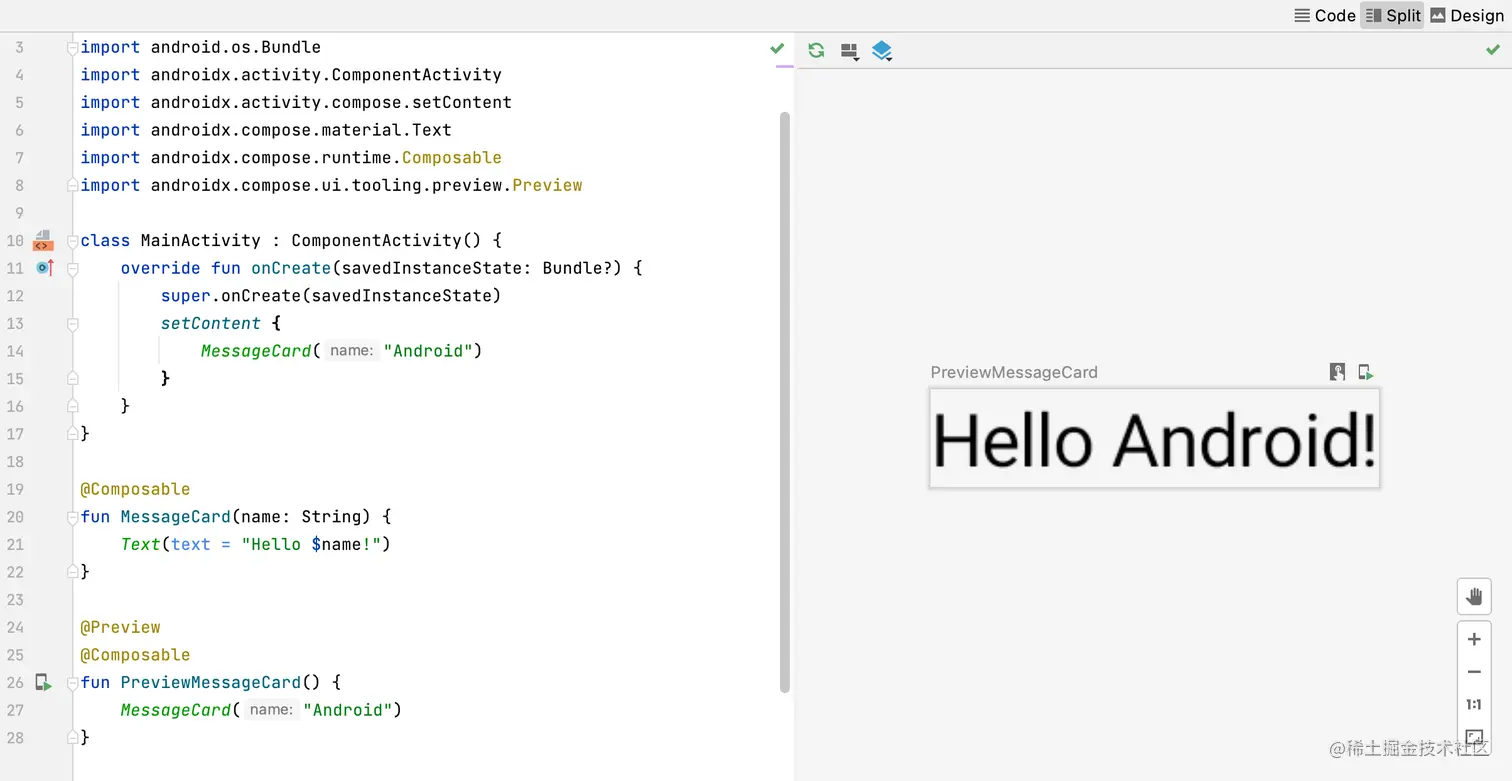Viewport: 1512px width, 781px height.
Task: Click the setContent call on line 13
Action: (x=211, y=323)
